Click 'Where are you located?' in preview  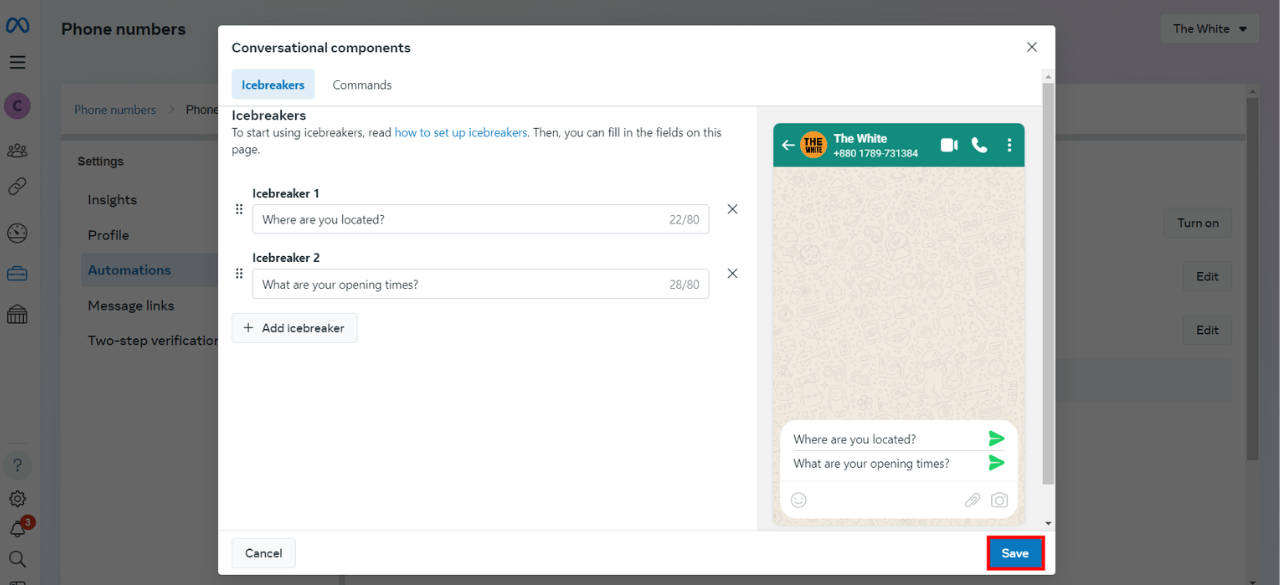[x=854, y=439]
